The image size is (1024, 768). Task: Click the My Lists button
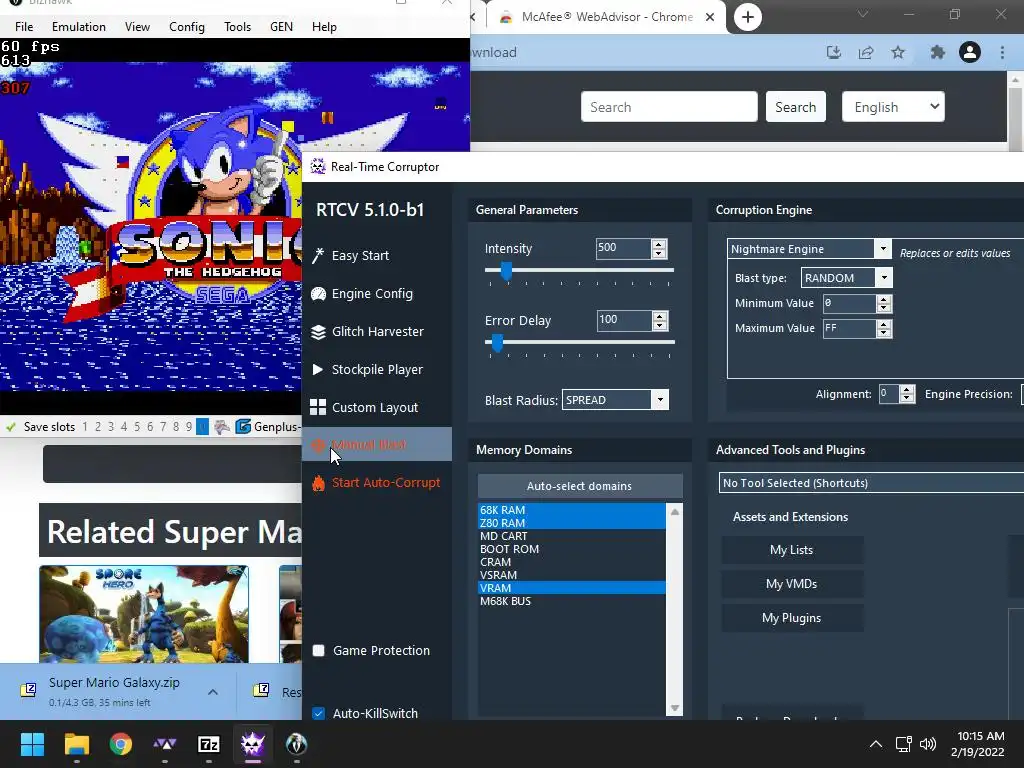792,550
